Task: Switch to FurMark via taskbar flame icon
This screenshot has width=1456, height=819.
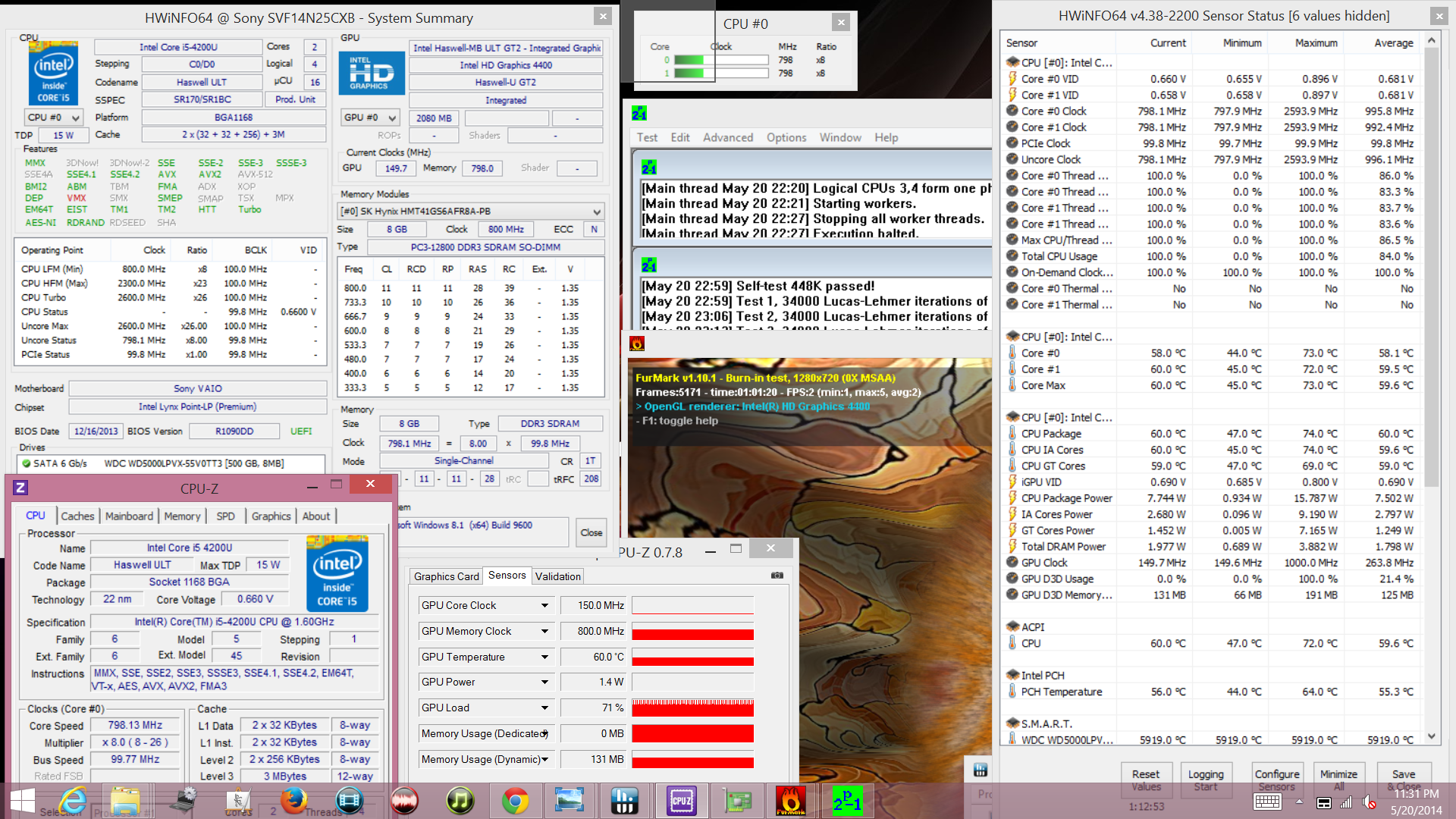Action: coord(790,801)
